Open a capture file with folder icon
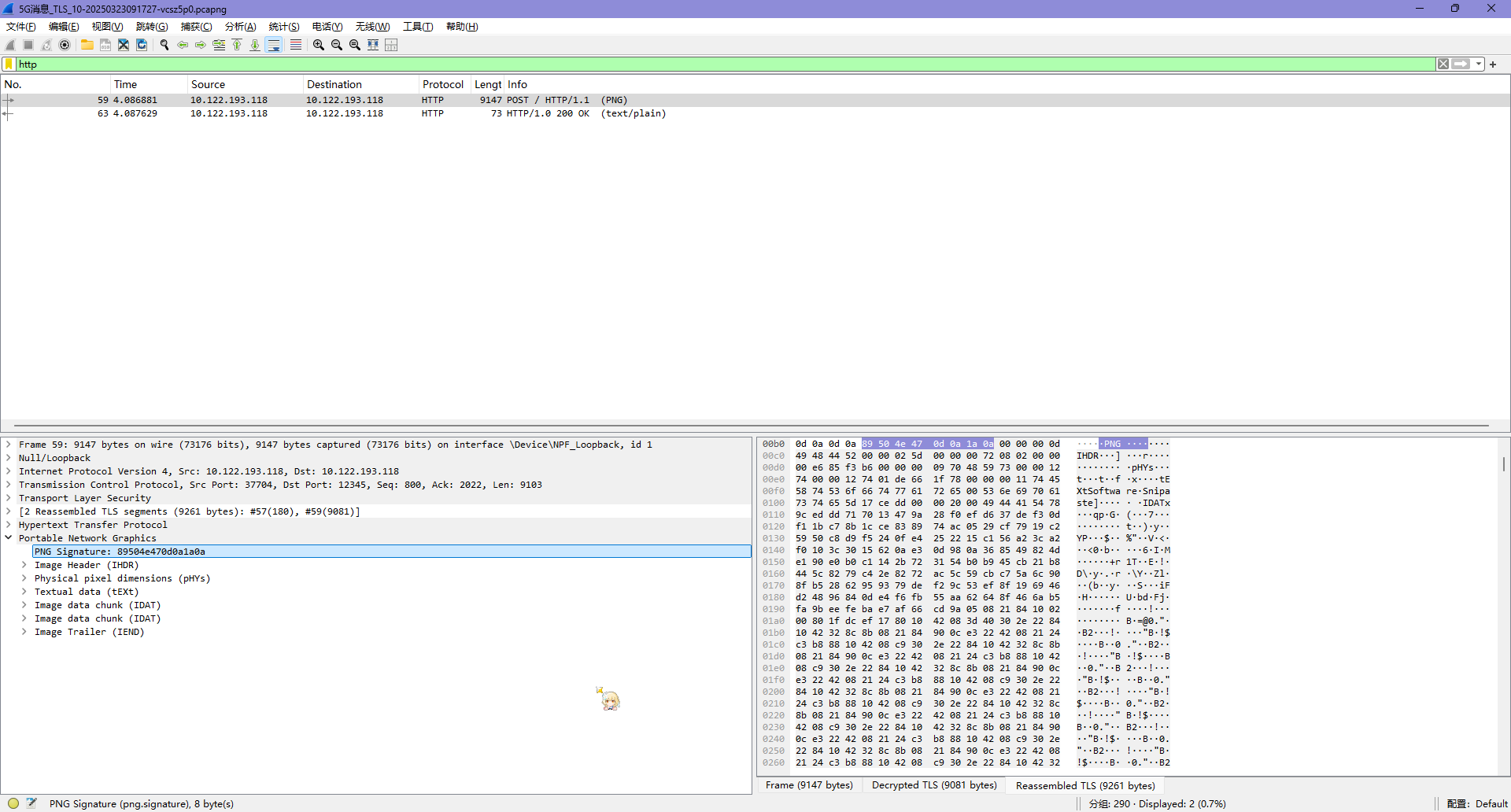 [x=87, y=45]
